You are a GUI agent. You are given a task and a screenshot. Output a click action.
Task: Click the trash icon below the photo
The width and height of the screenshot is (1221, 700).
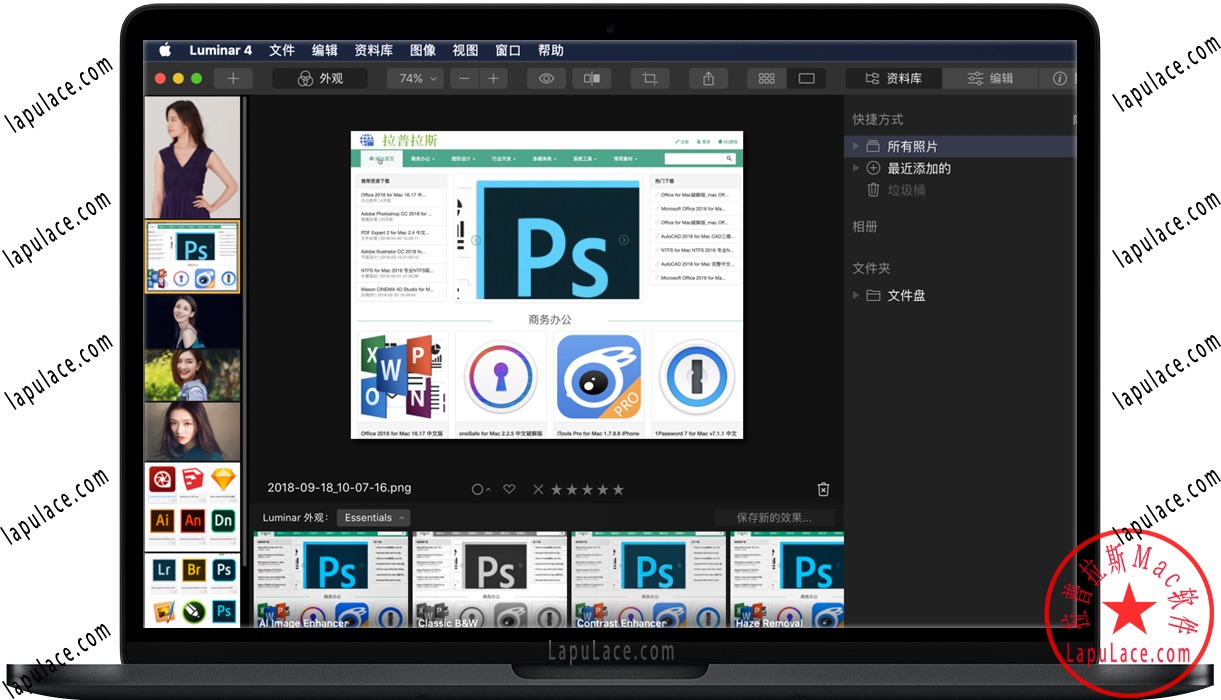pos(823,489)
